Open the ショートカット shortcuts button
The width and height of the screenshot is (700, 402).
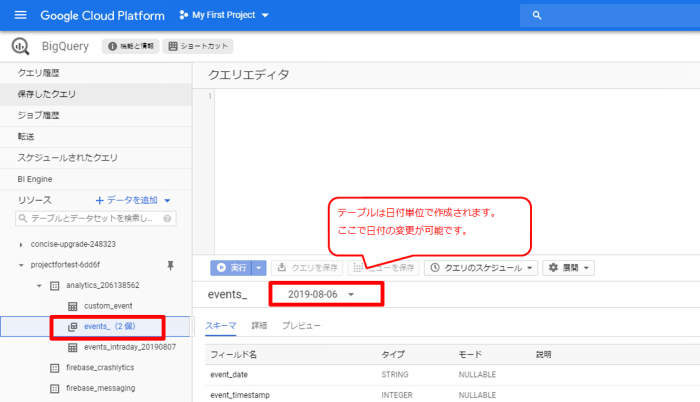coord(198,46)
